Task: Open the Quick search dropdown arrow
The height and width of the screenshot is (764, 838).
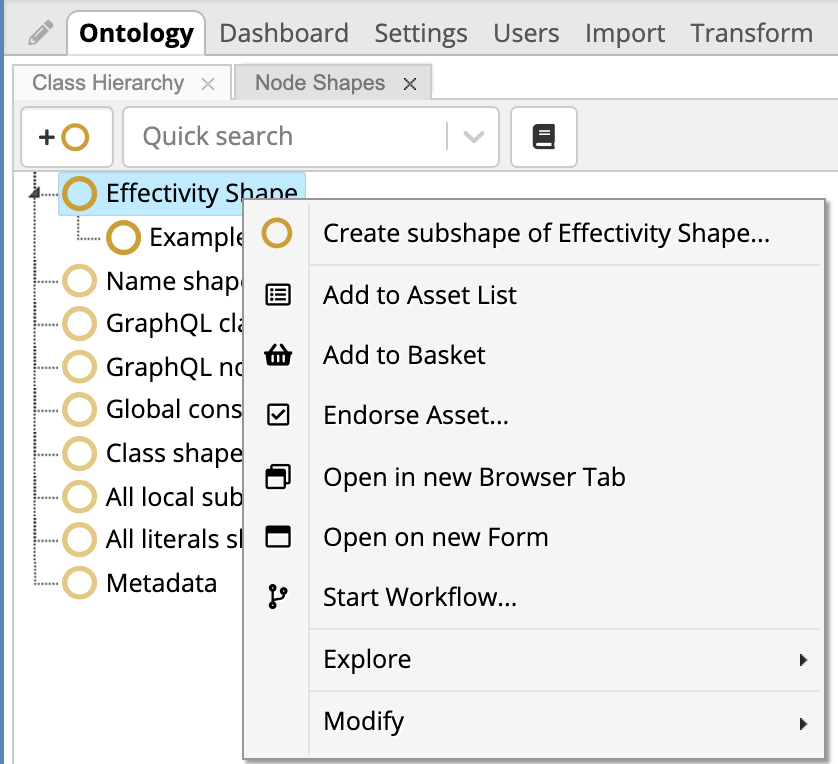Action: tap(474, 137)
